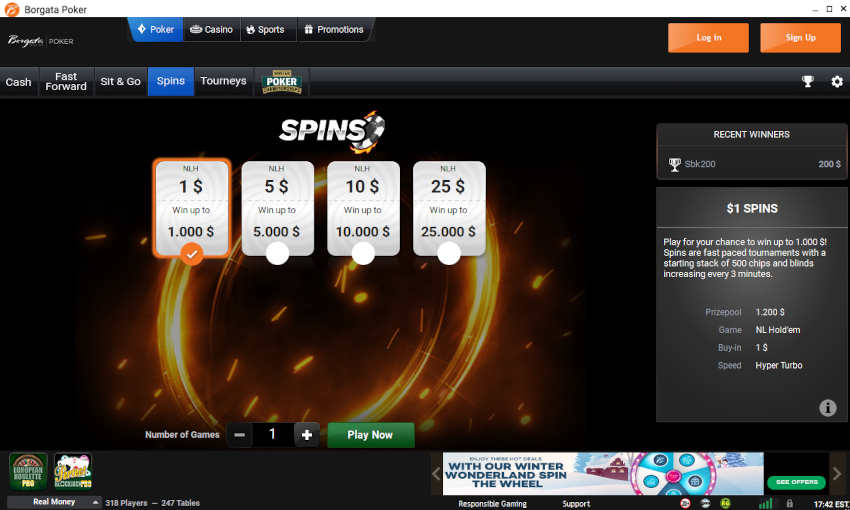The image size is (850, 510).
Task: Check the connection signal strength bars
Action: (x=765, y=503)
